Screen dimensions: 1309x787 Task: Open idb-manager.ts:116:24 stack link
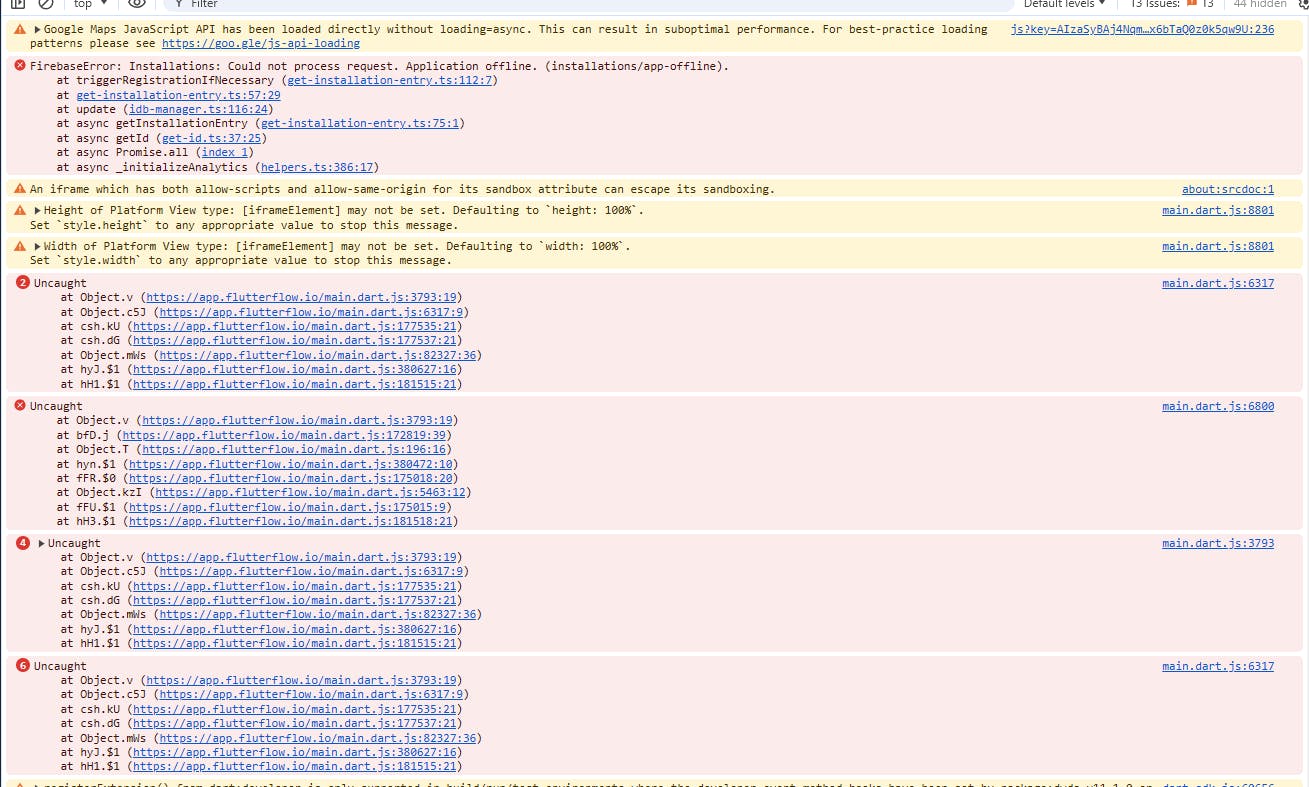[198, 109]
